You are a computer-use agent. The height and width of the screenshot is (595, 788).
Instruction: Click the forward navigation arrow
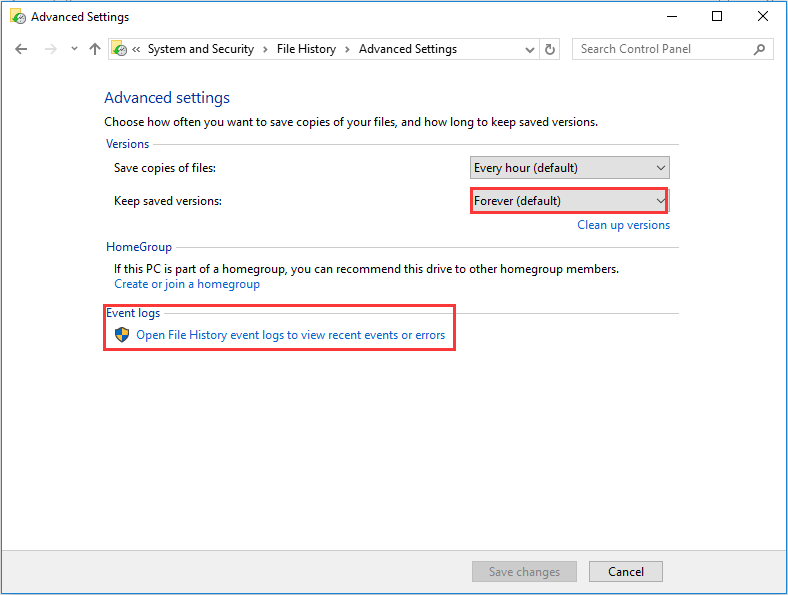[x=50, y=49]
